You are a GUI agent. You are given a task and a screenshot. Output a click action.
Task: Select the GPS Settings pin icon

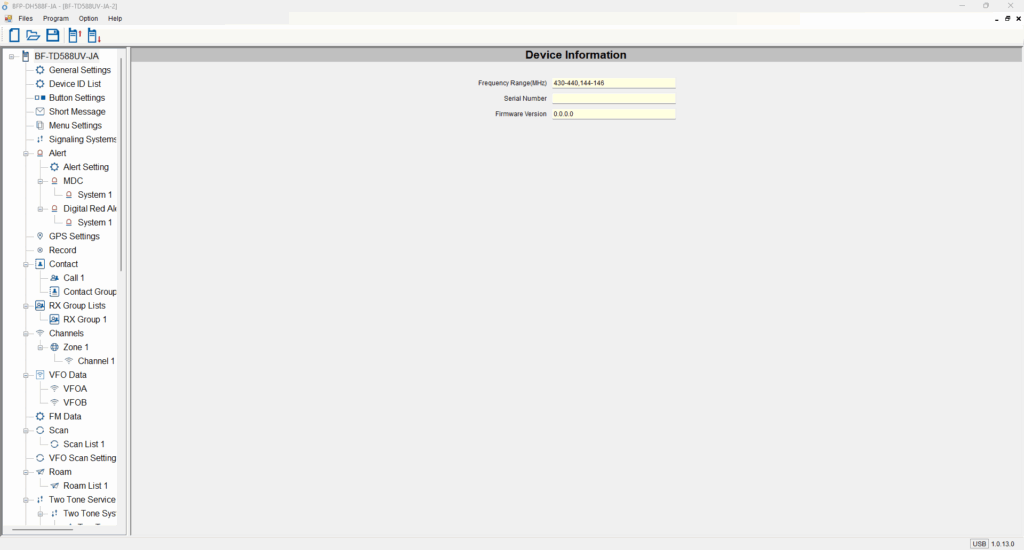40,236
